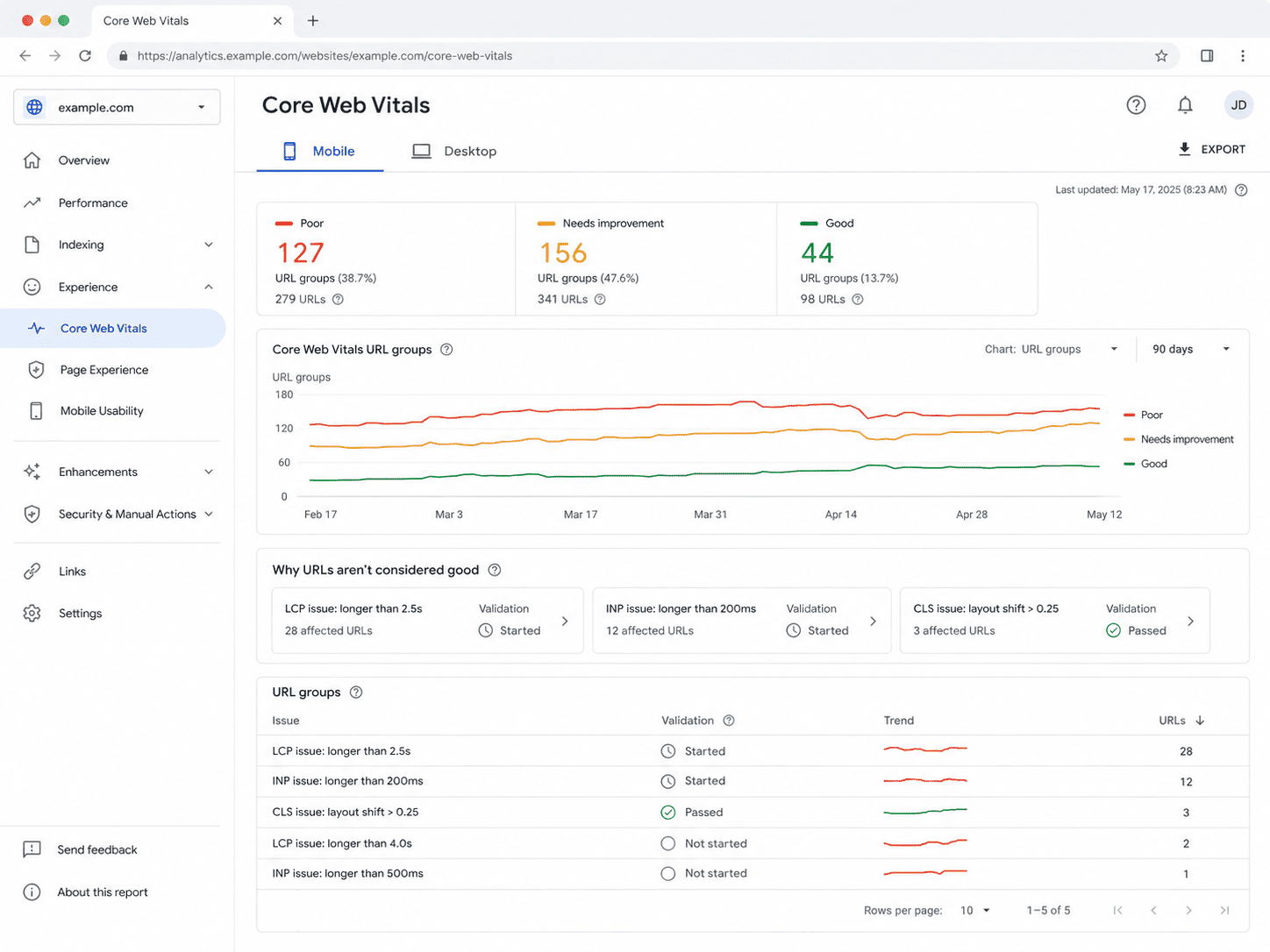
Task: Go to the previous page of results
Action: coord(1153,911)
